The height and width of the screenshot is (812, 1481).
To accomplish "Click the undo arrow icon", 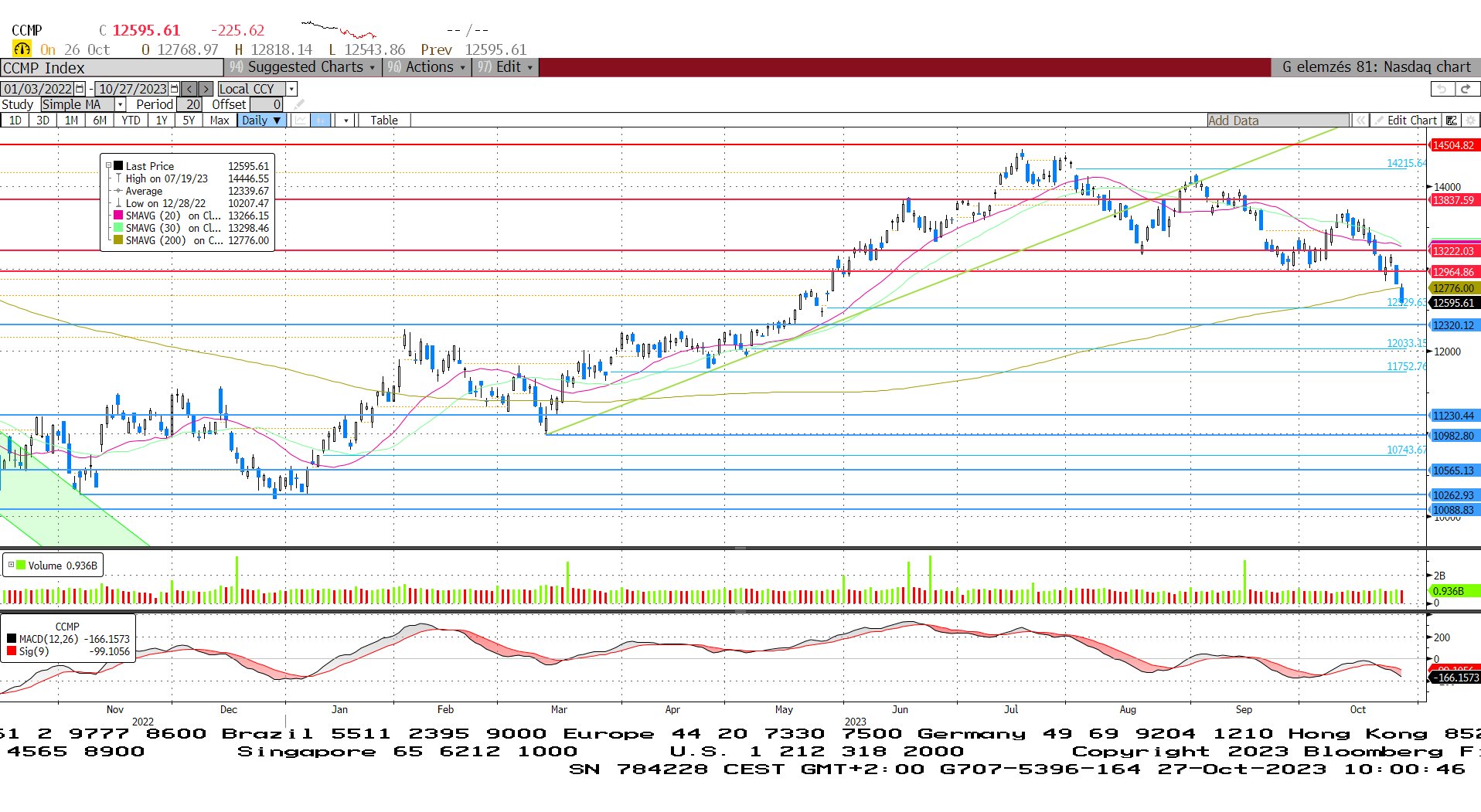I will click(1442, 89).
